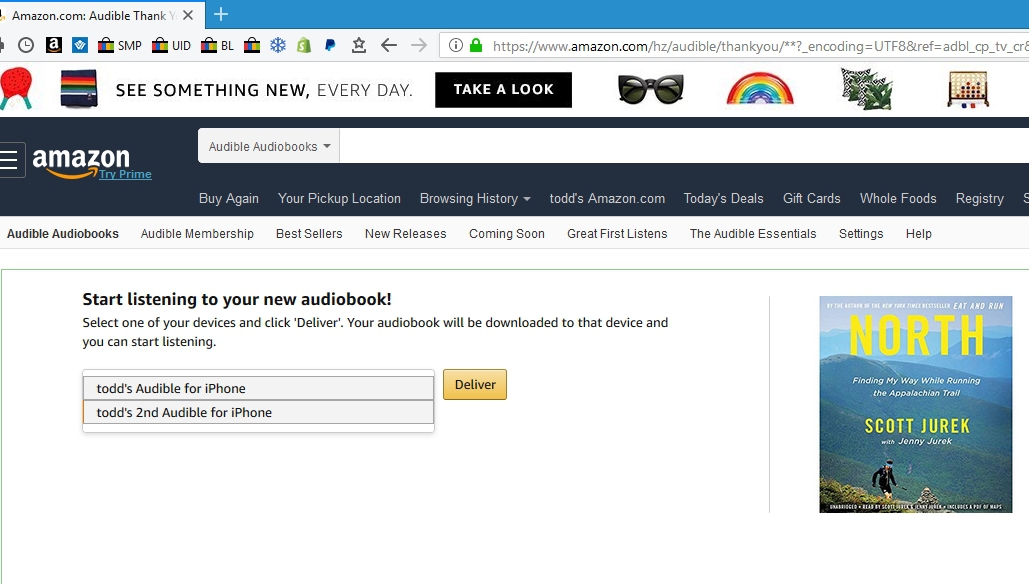Open Great First Listens
Image resolution: width=1029 pixels, height=584 pixels.
pos(617,234)
